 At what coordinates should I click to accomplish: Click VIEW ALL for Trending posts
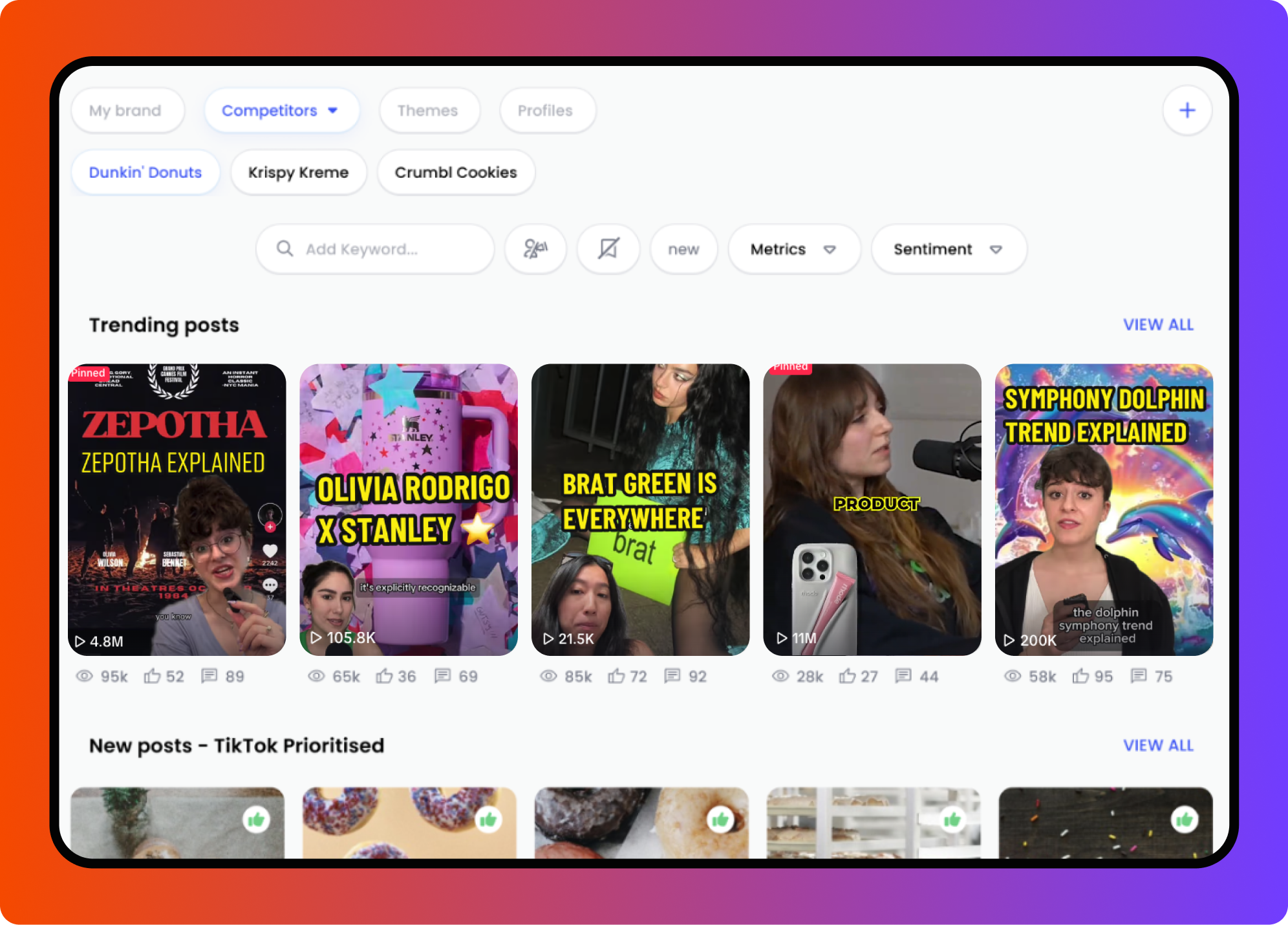pos(1158,325)
